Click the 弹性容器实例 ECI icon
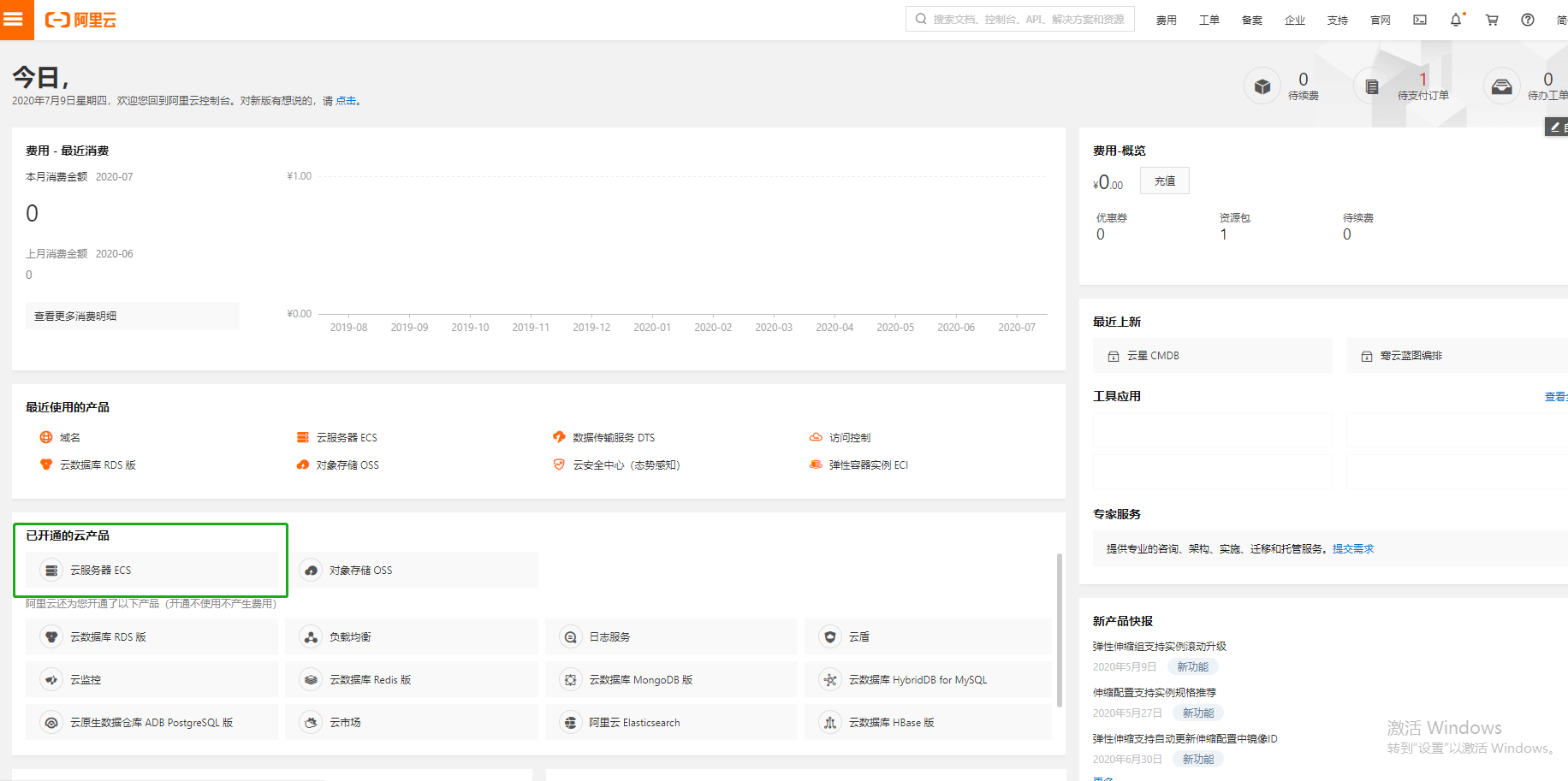 pos(816,464)
